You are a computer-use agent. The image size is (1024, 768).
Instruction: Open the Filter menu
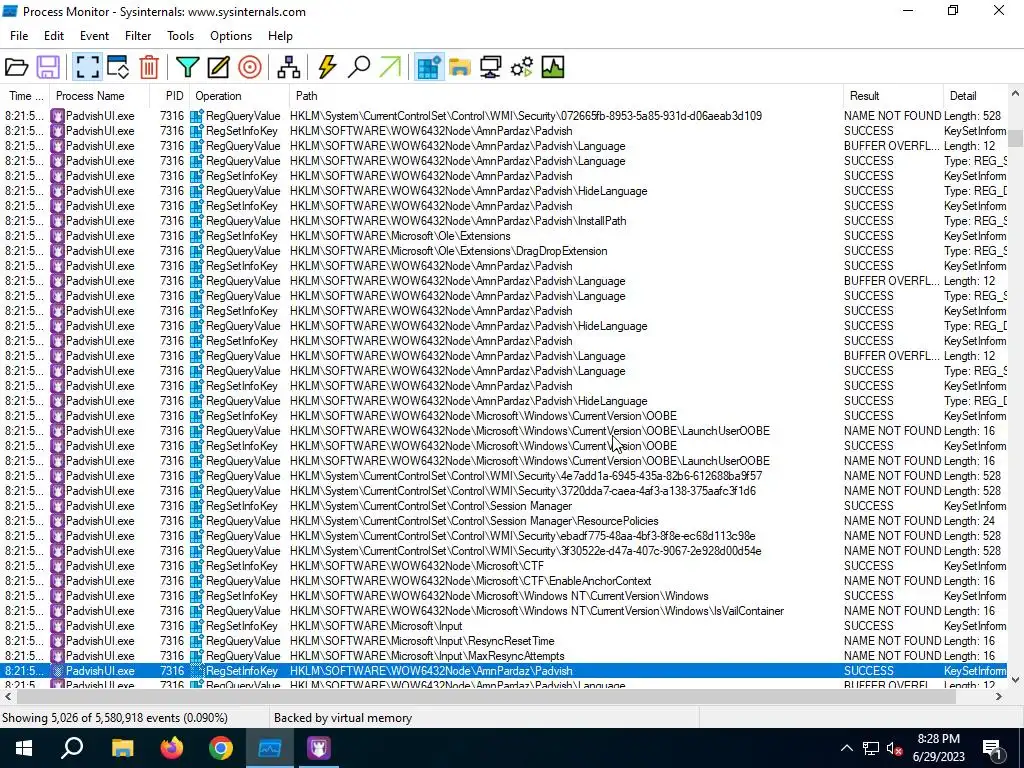138,36
